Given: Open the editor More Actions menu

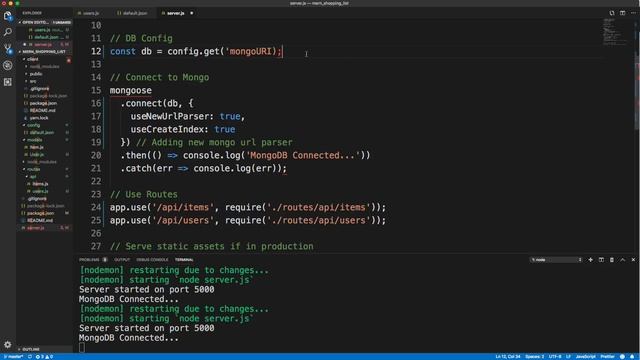Looking at the screenshot, I should (633, 13).
